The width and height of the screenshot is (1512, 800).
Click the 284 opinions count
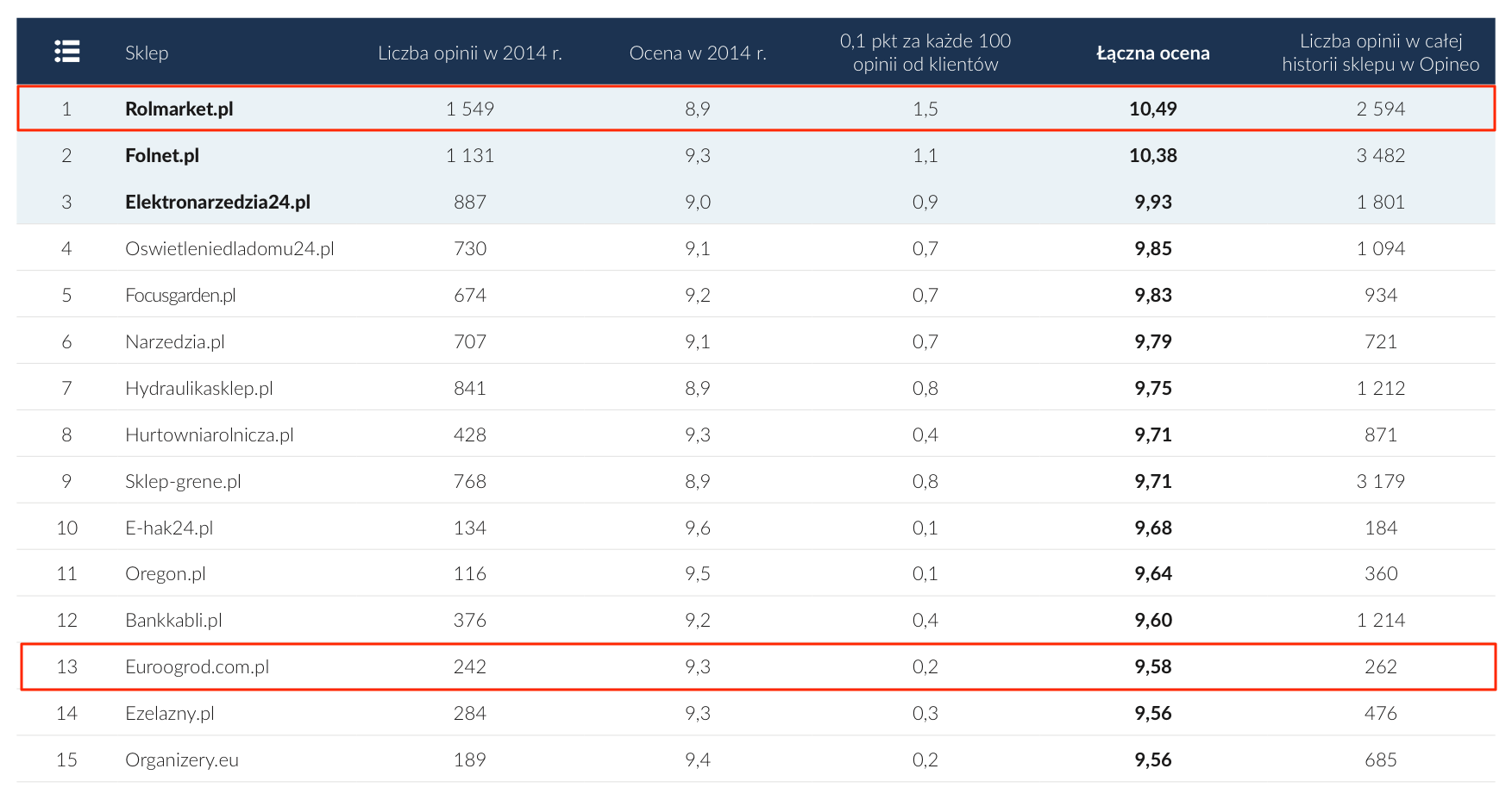tap(470, 713)
